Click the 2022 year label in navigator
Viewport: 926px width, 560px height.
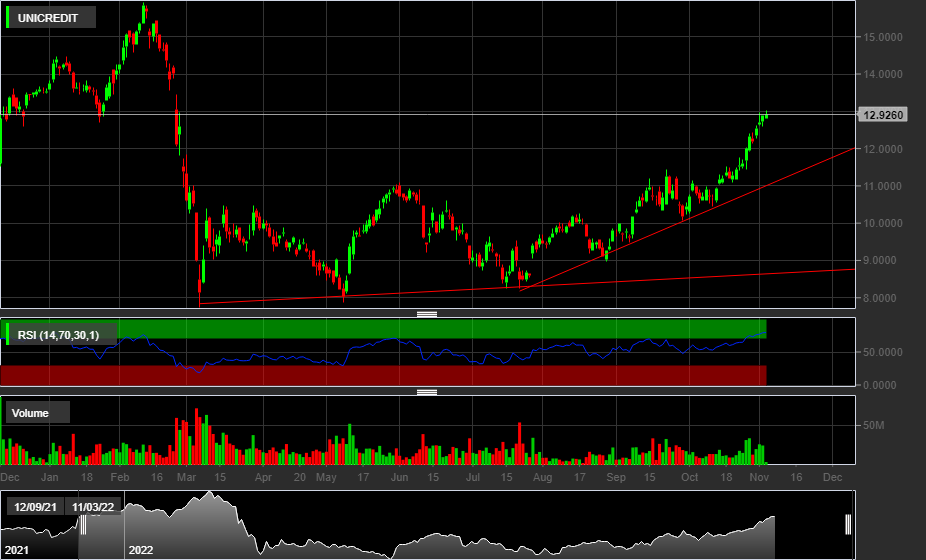coord(141,550)
